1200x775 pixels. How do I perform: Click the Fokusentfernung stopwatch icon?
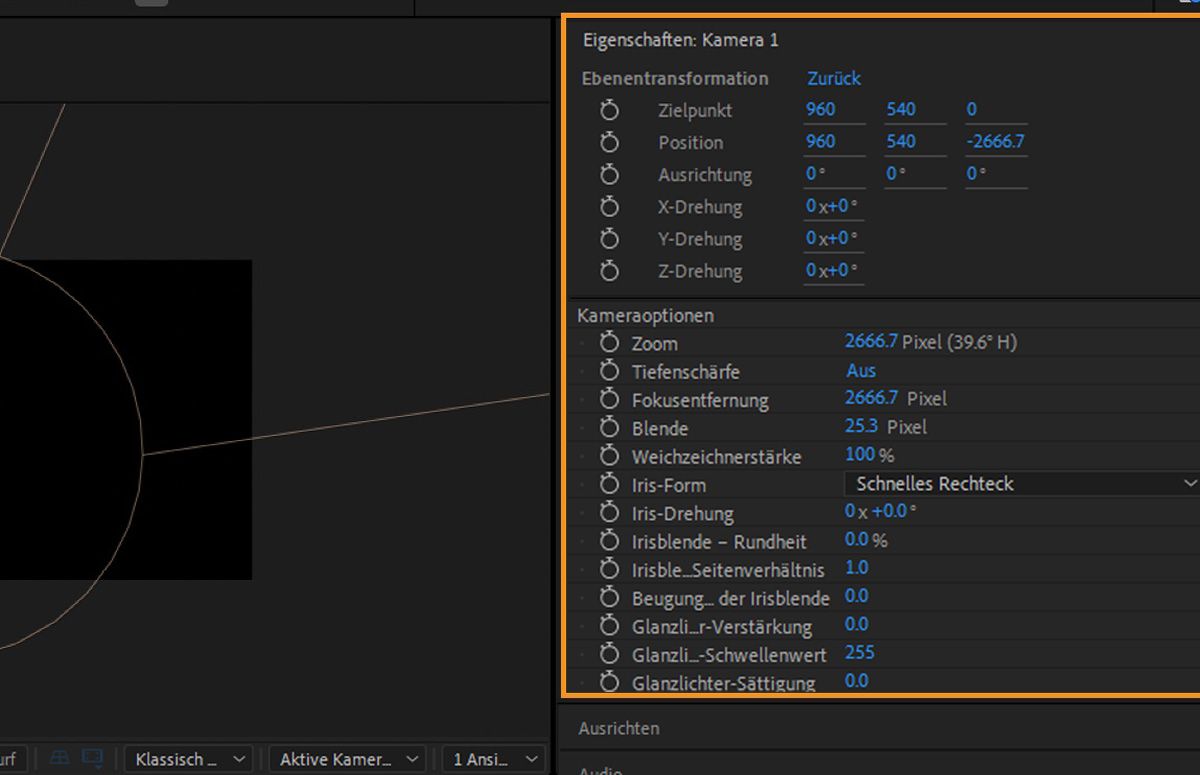click(x=610, y=400)
